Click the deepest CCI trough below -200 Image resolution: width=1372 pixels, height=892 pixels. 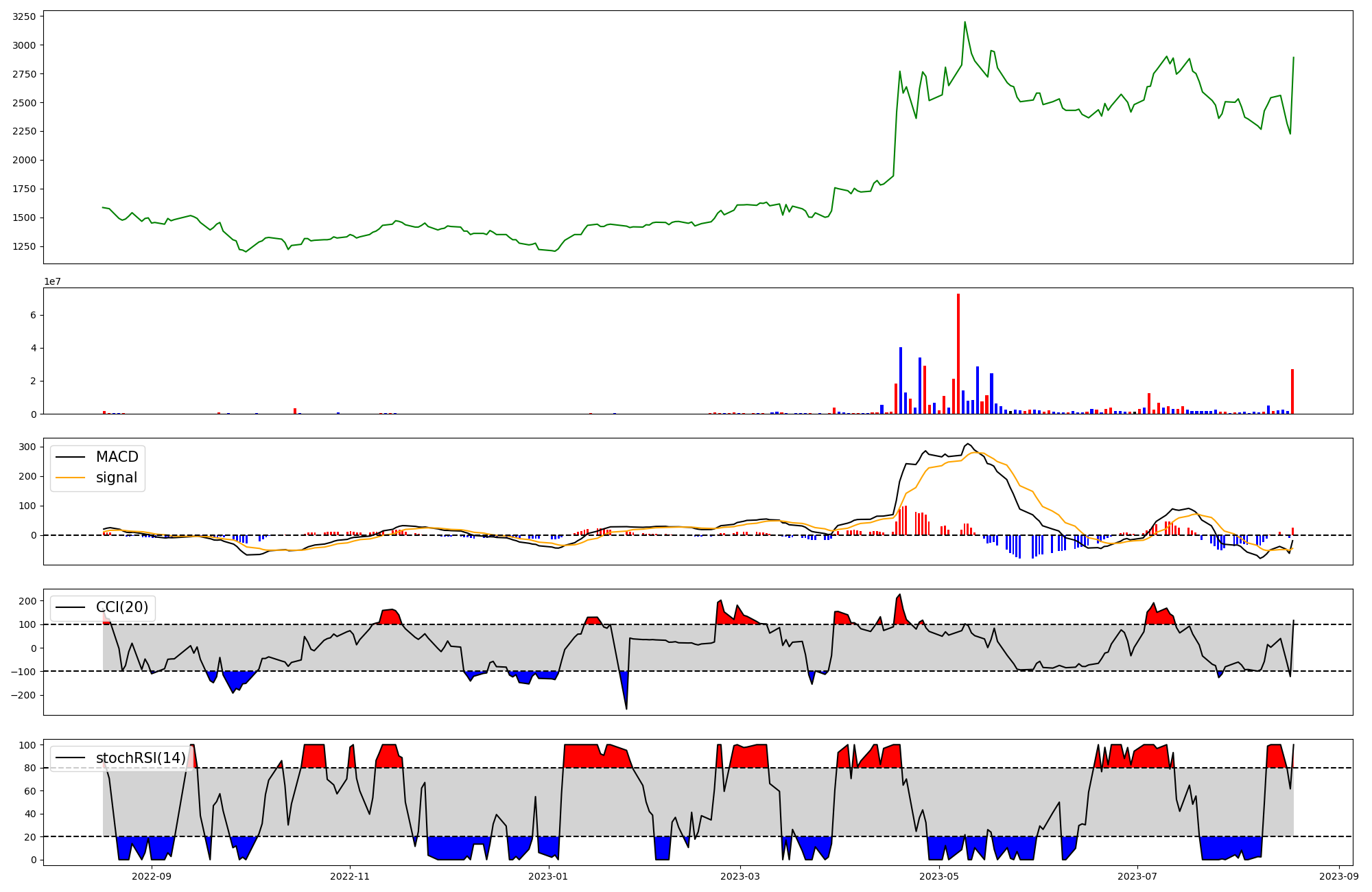[626, 707]
